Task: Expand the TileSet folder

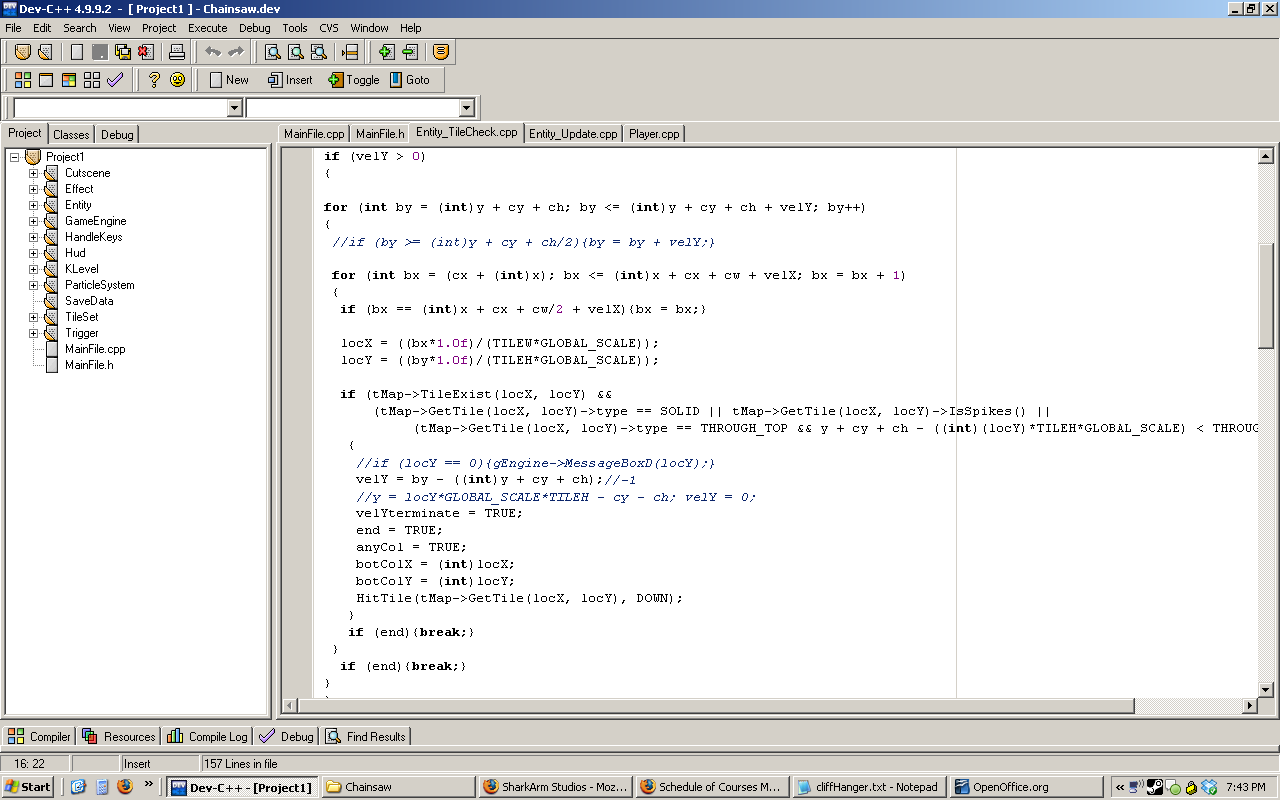Action: tap(33, 317)
